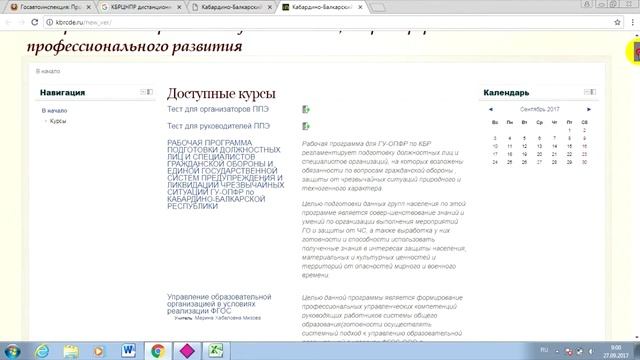
Task: Open File Explorer from taskbar
Action: (x=71, y=351)
